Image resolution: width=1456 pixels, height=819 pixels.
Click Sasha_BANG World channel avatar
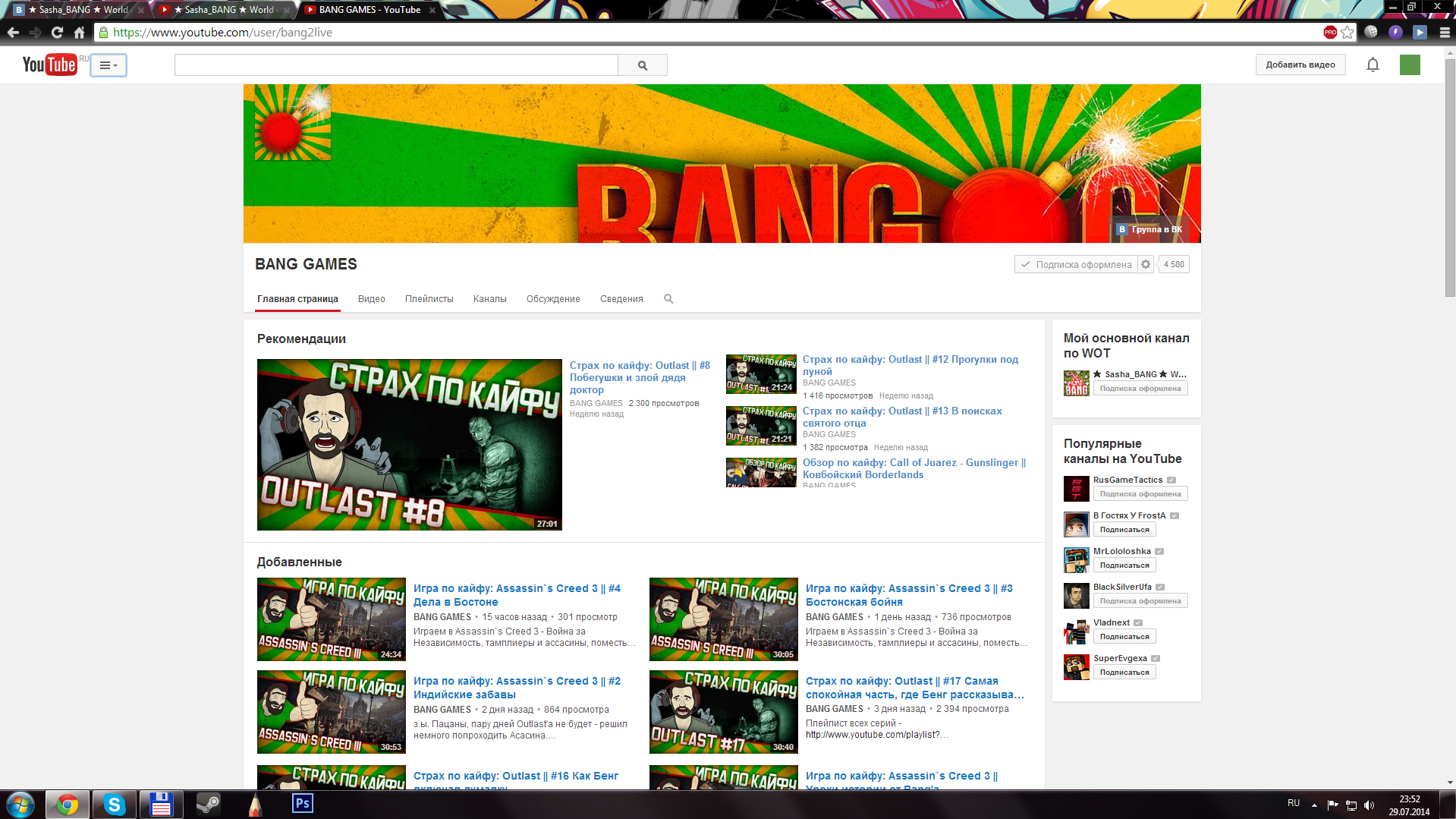pos(1077,383)
